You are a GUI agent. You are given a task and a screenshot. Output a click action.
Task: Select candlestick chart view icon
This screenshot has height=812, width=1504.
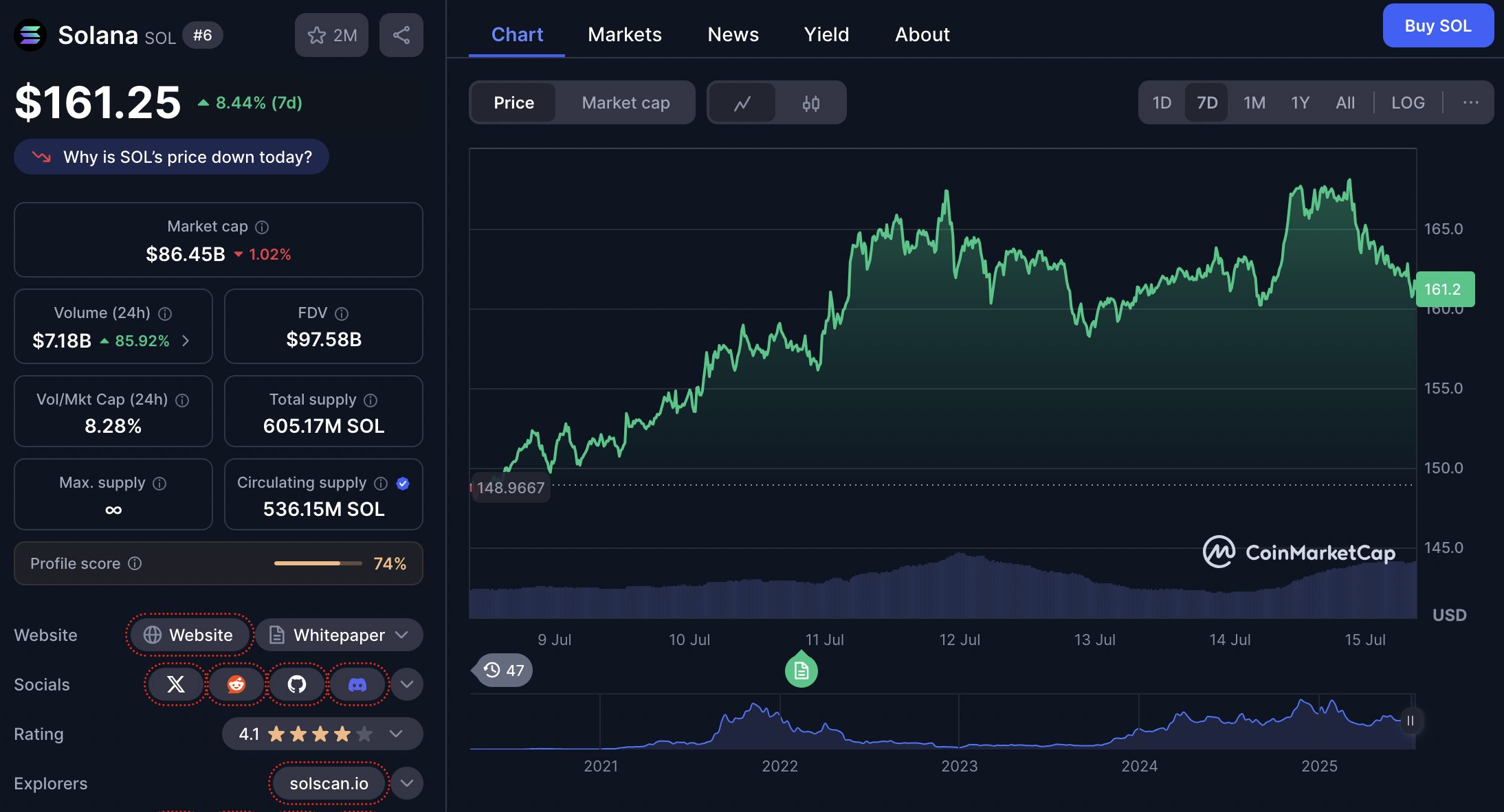click(x=811, y=103)
